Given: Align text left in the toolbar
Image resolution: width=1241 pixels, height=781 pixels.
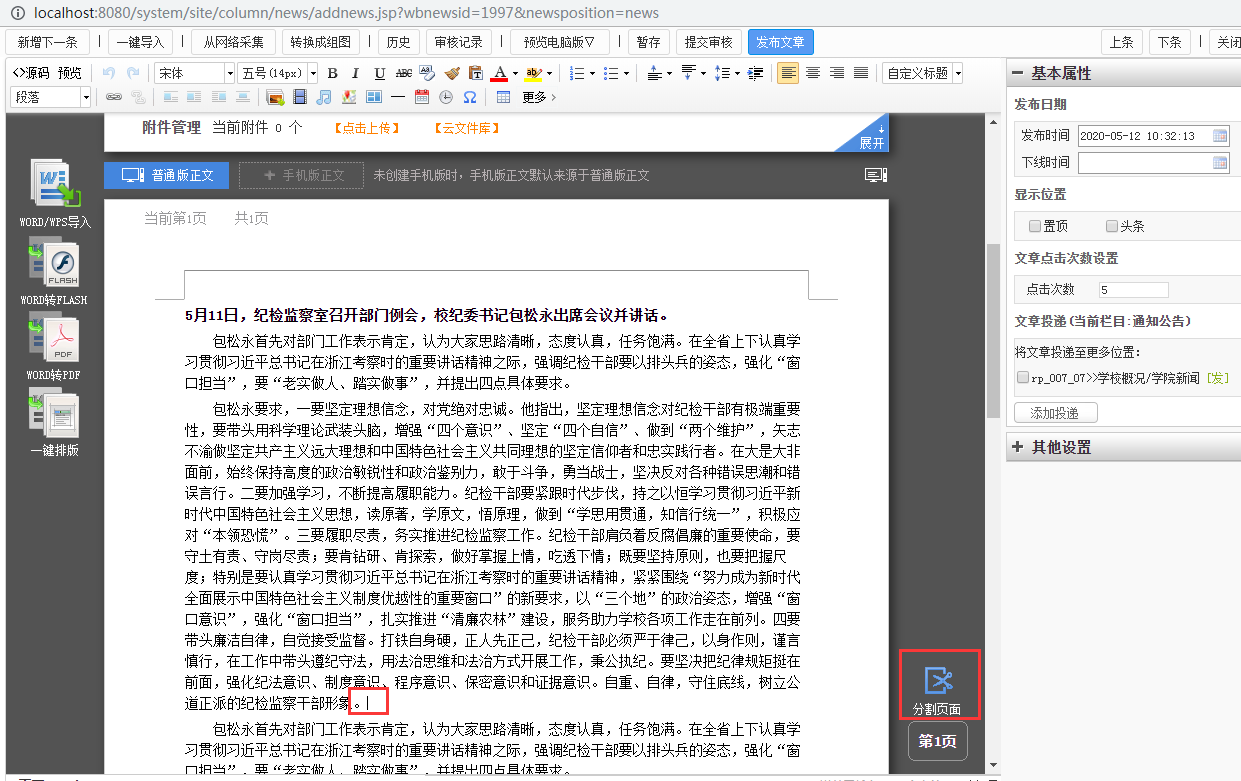Looking at the screenshot, I should (x=788, y=73).
